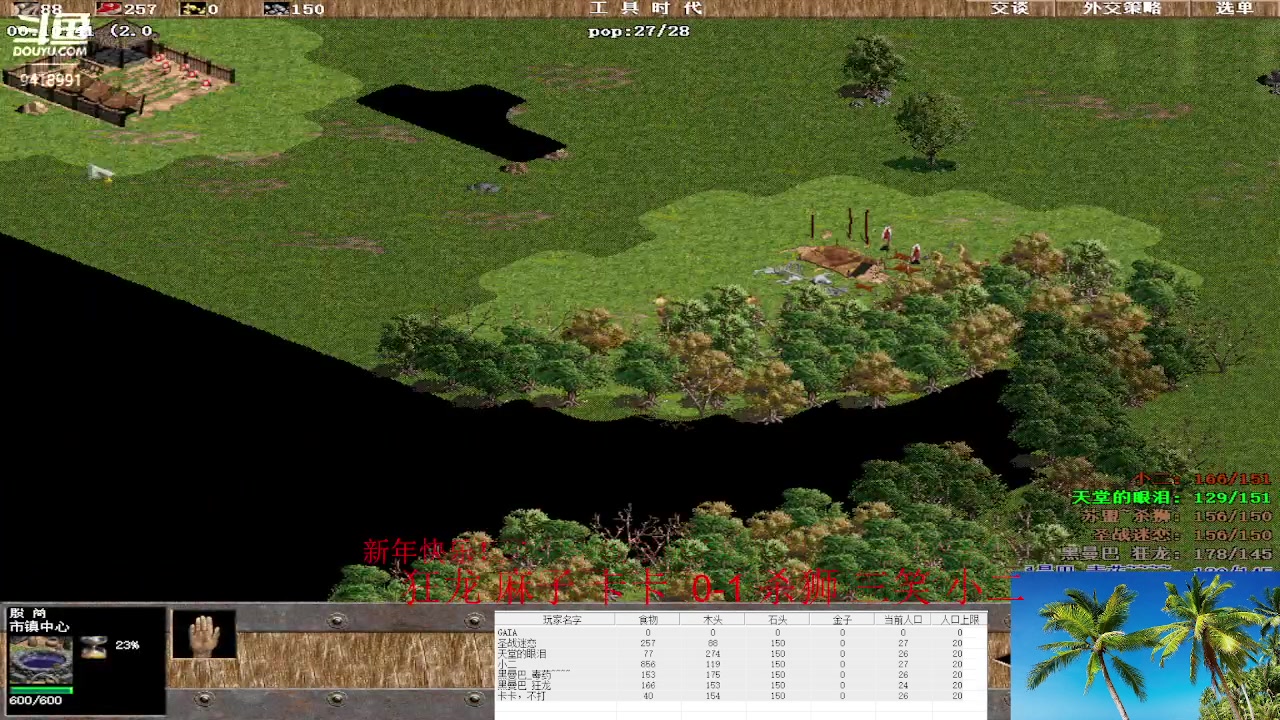Open the 交谈 chat menu
This screenshot has height=720, width=1280.
[x=1010, y=8]
